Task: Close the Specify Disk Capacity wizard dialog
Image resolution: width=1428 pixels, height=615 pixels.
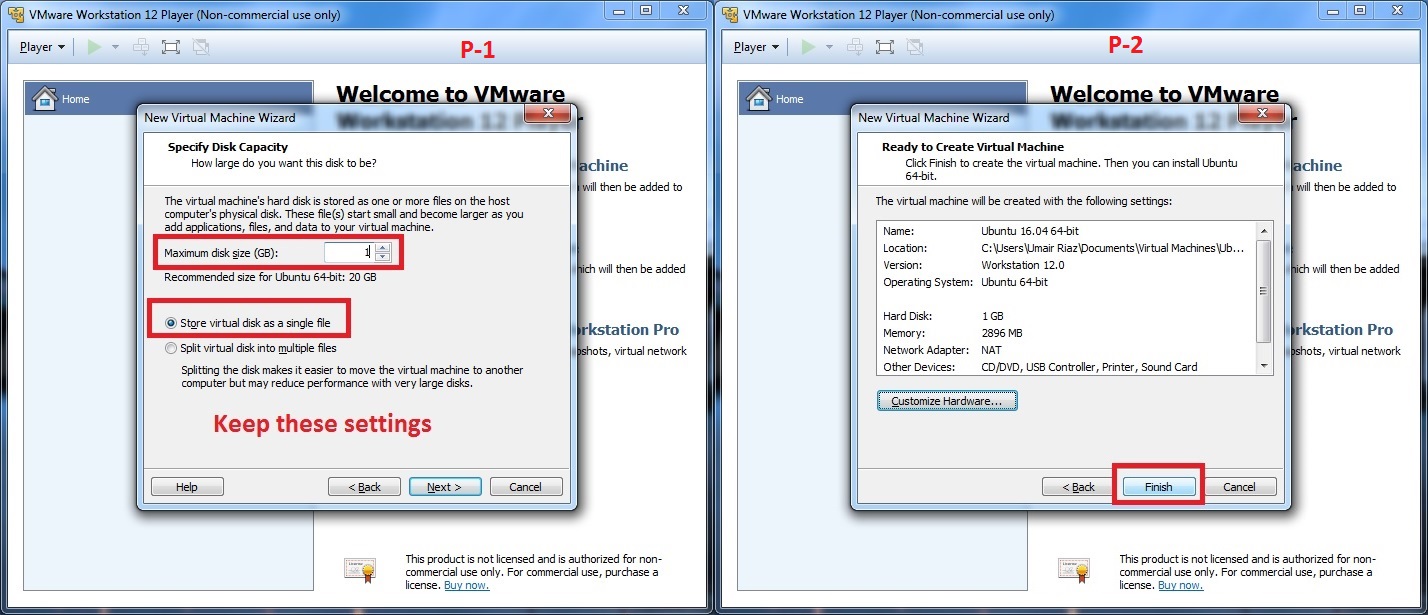Action: 549,115
